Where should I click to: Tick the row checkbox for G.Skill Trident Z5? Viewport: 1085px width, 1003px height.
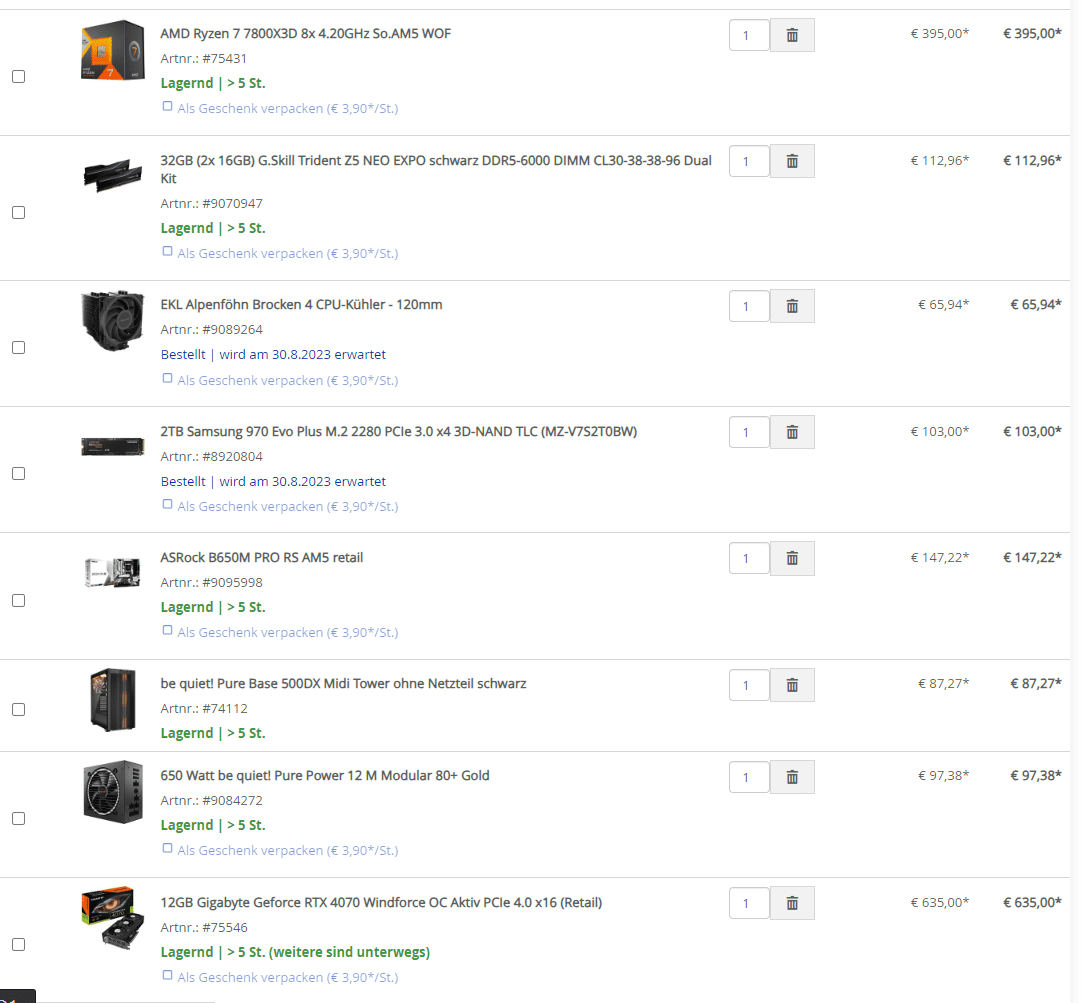click(x=19, y=213)
